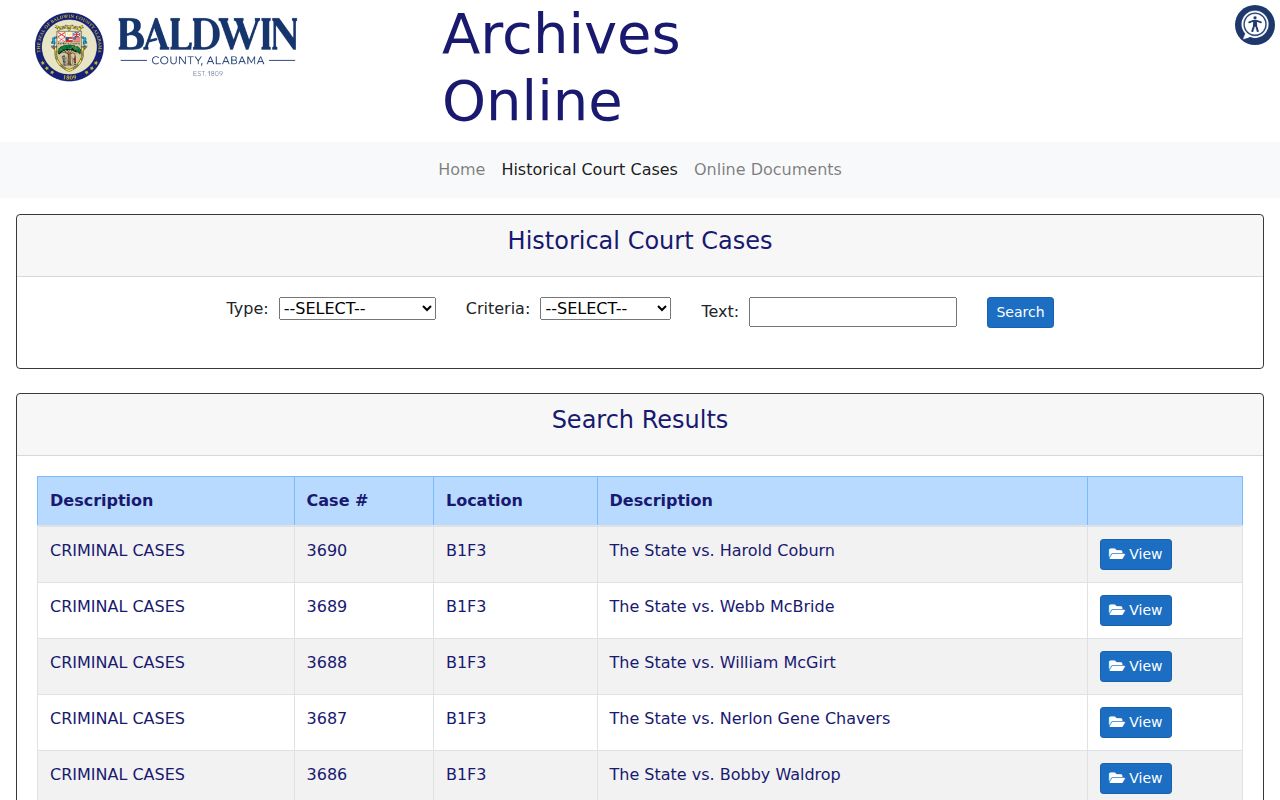Click case number 3686
Viewport: 1280px width, 800px height.
pyautogui.click(x=327, y=775)
